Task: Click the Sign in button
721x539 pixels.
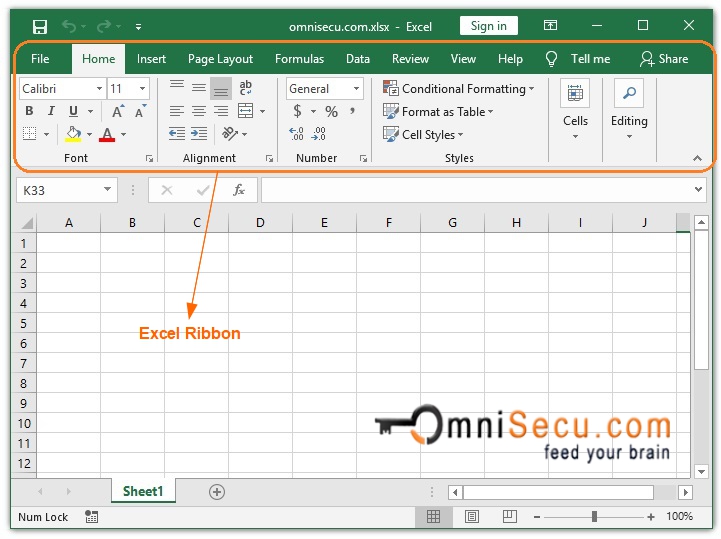Action: point(488,26)
